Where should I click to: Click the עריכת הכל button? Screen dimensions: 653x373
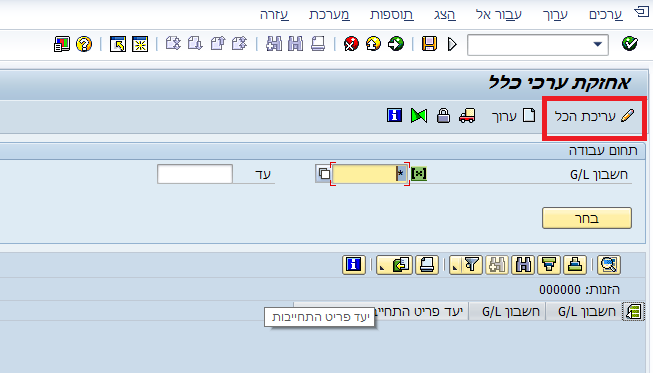[594, 116]
